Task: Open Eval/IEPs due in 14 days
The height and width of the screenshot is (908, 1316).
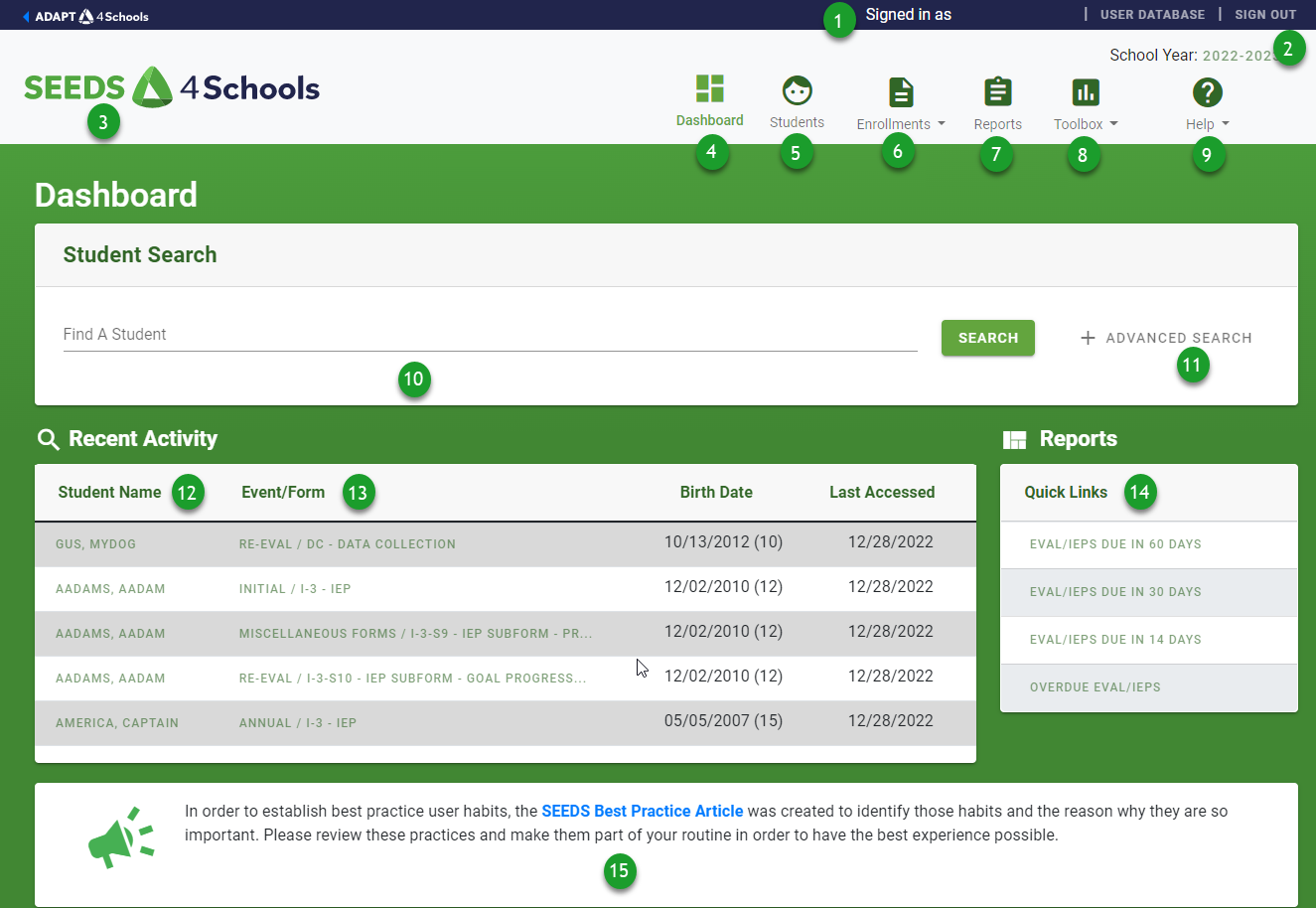Action: click(x=1115, y=640)
